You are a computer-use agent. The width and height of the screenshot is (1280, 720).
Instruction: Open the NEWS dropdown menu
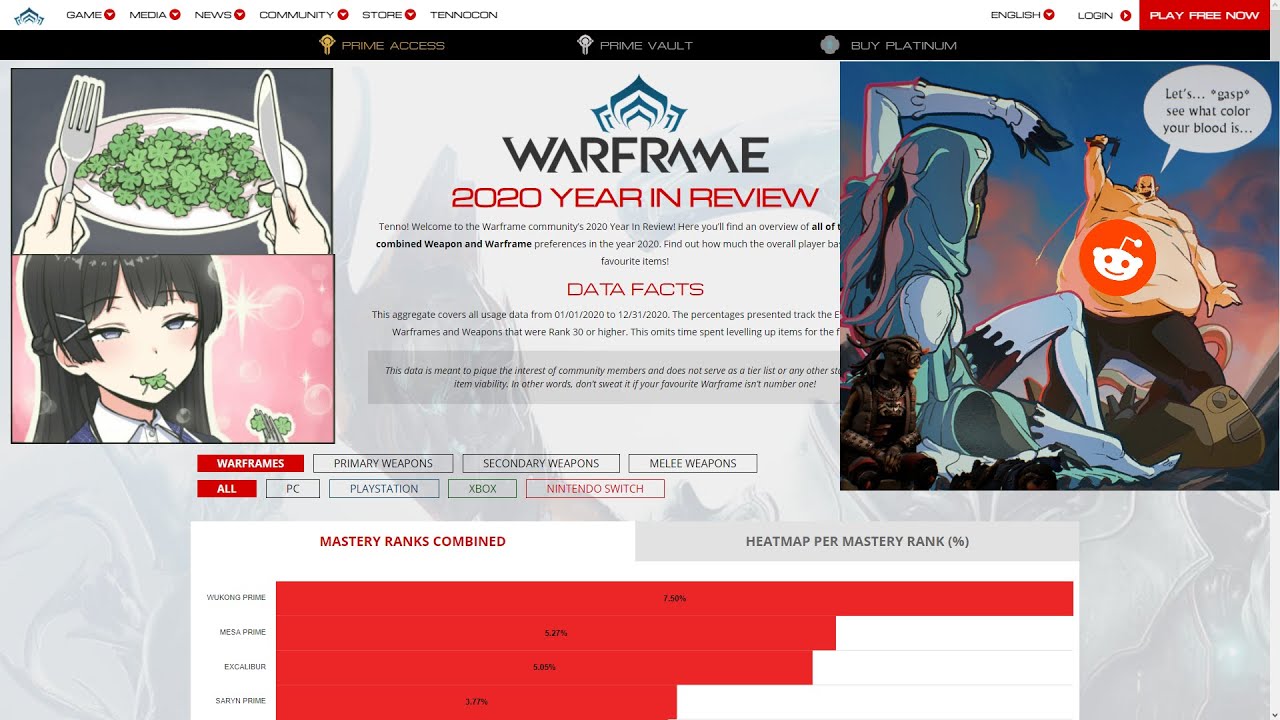(x=220, y=15)
